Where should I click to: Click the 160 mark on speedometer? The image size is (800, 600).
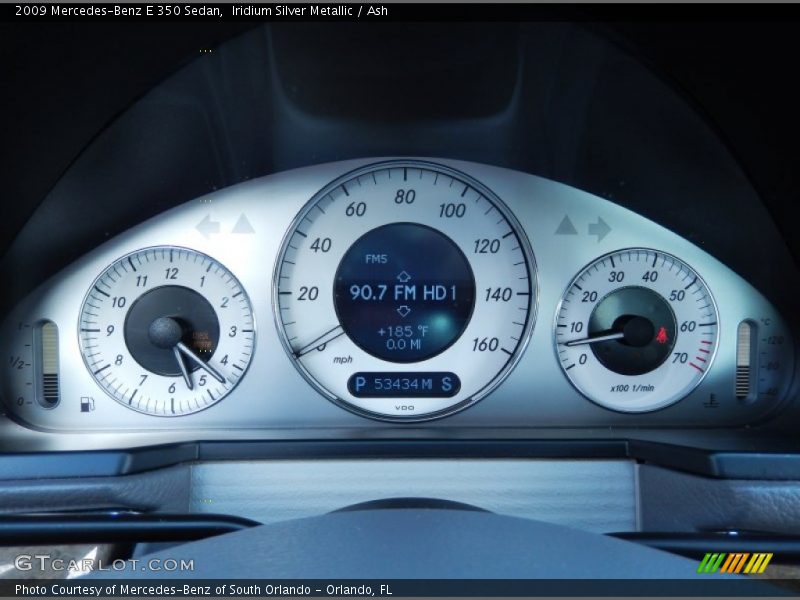click(485, 345)
